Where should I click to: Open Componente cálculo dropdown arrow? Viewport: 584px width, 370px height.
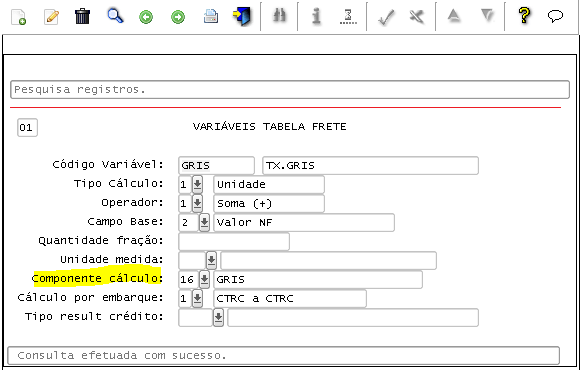click(204, 279)
